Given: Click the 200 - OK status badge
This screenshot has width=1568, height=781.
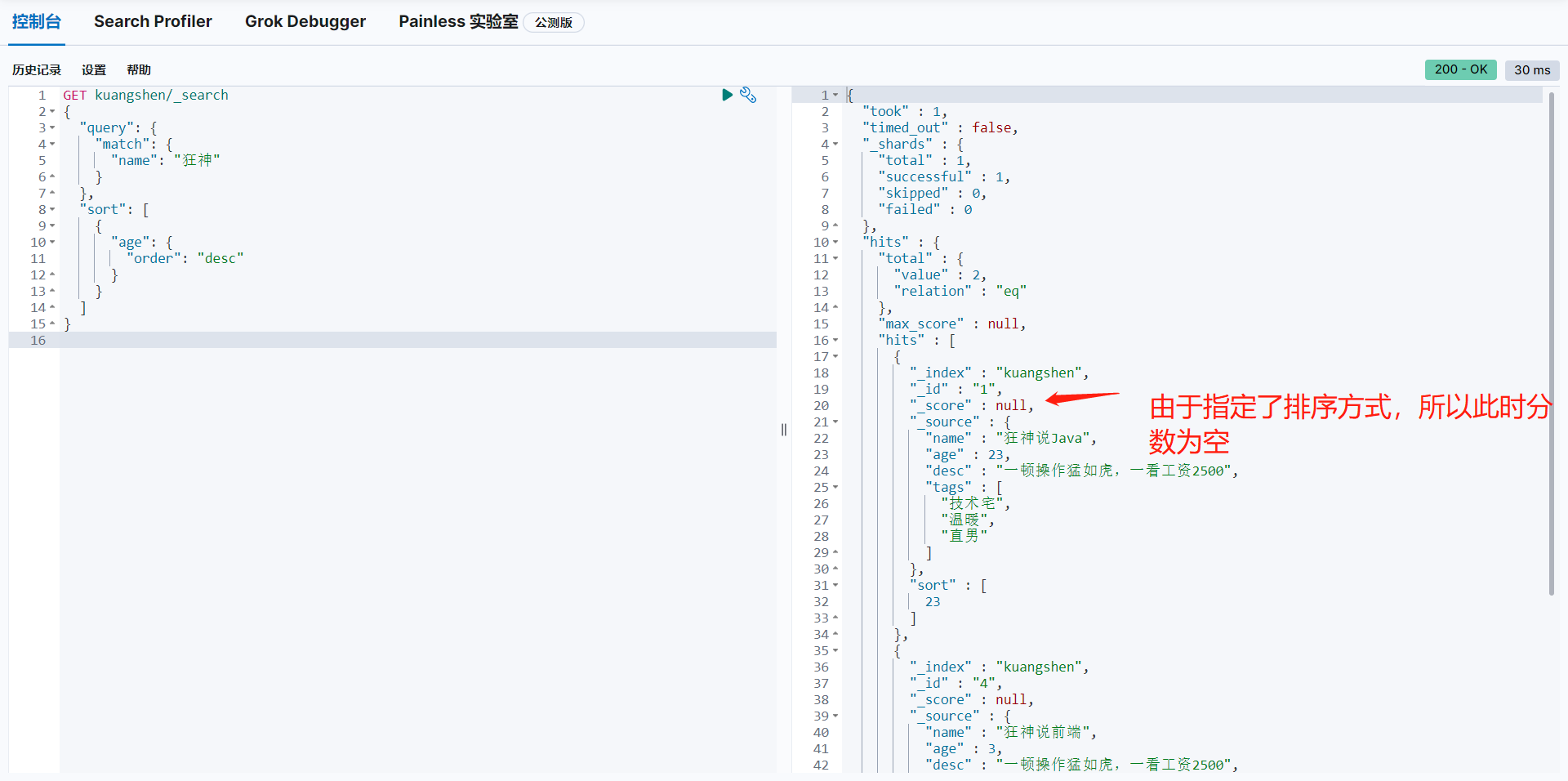Looking at the screenshot, I should (1461, 69).
